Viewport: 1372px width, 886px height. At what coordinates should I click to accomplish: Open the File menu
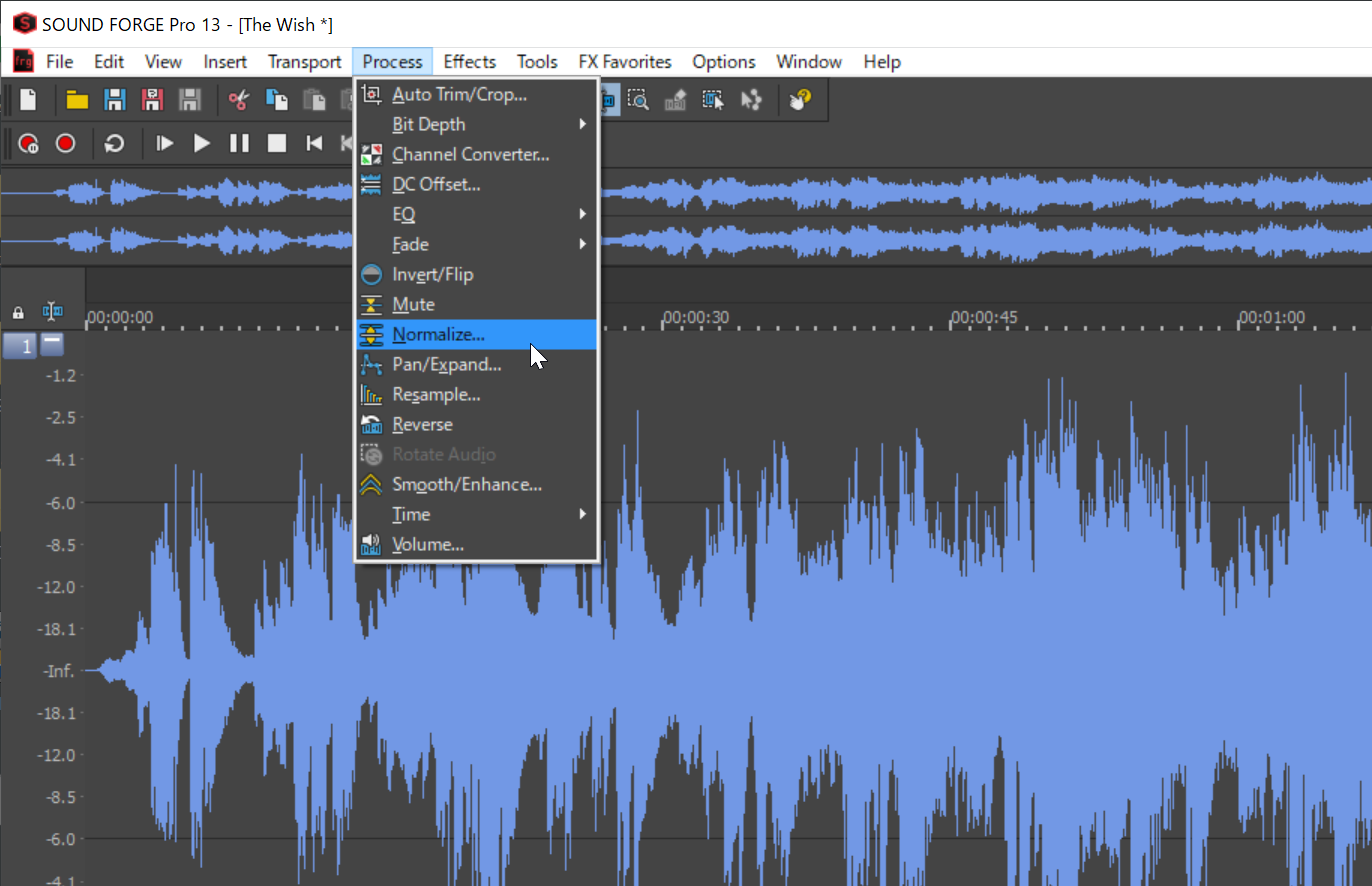coord(60,62)
